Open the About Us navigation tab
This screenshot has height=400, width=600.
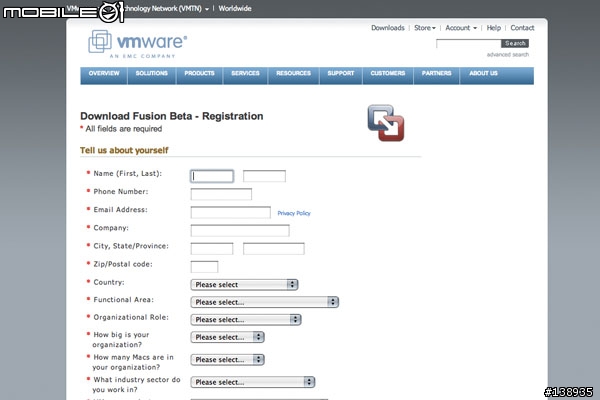483,75
